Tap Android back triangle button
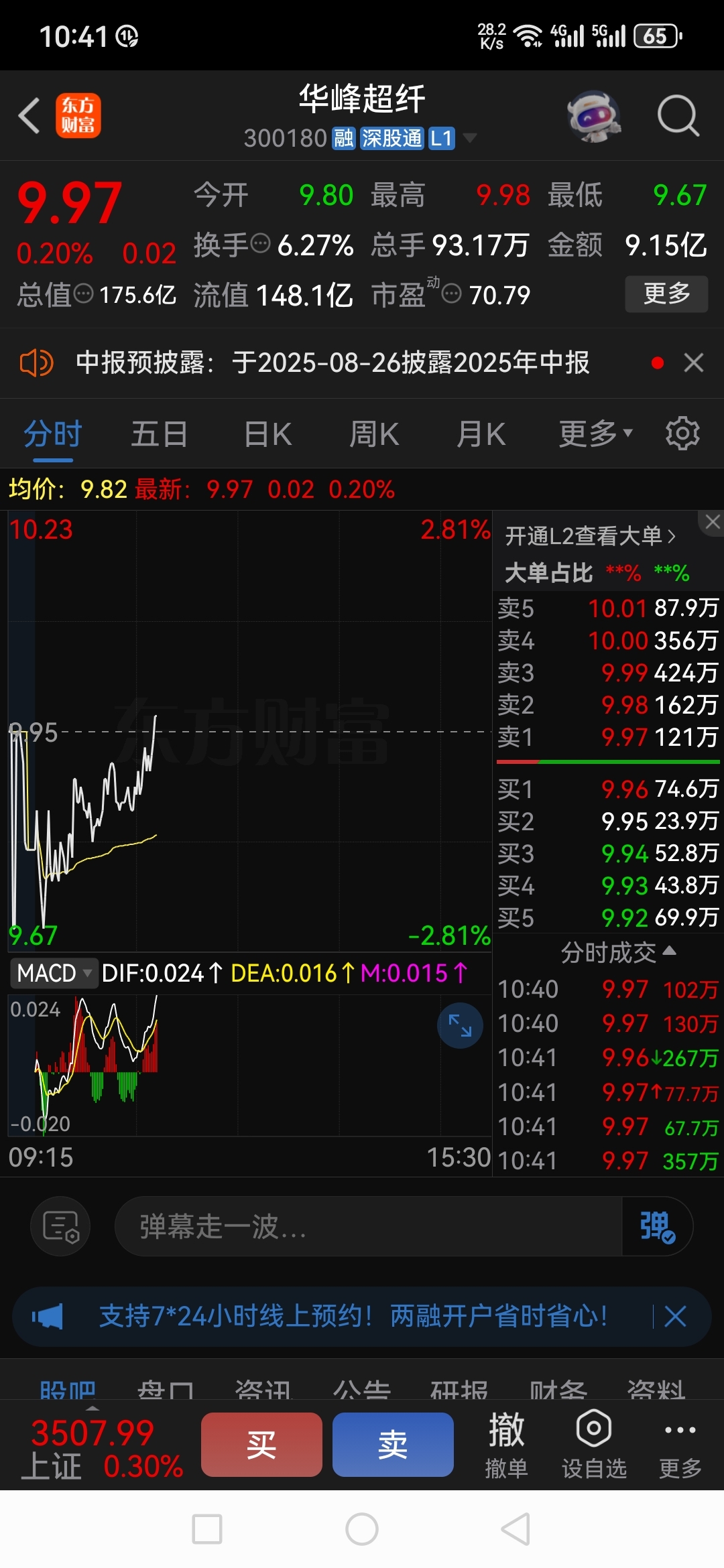The width and height of the screenshot is (724, 1568). pos(516,1529)
